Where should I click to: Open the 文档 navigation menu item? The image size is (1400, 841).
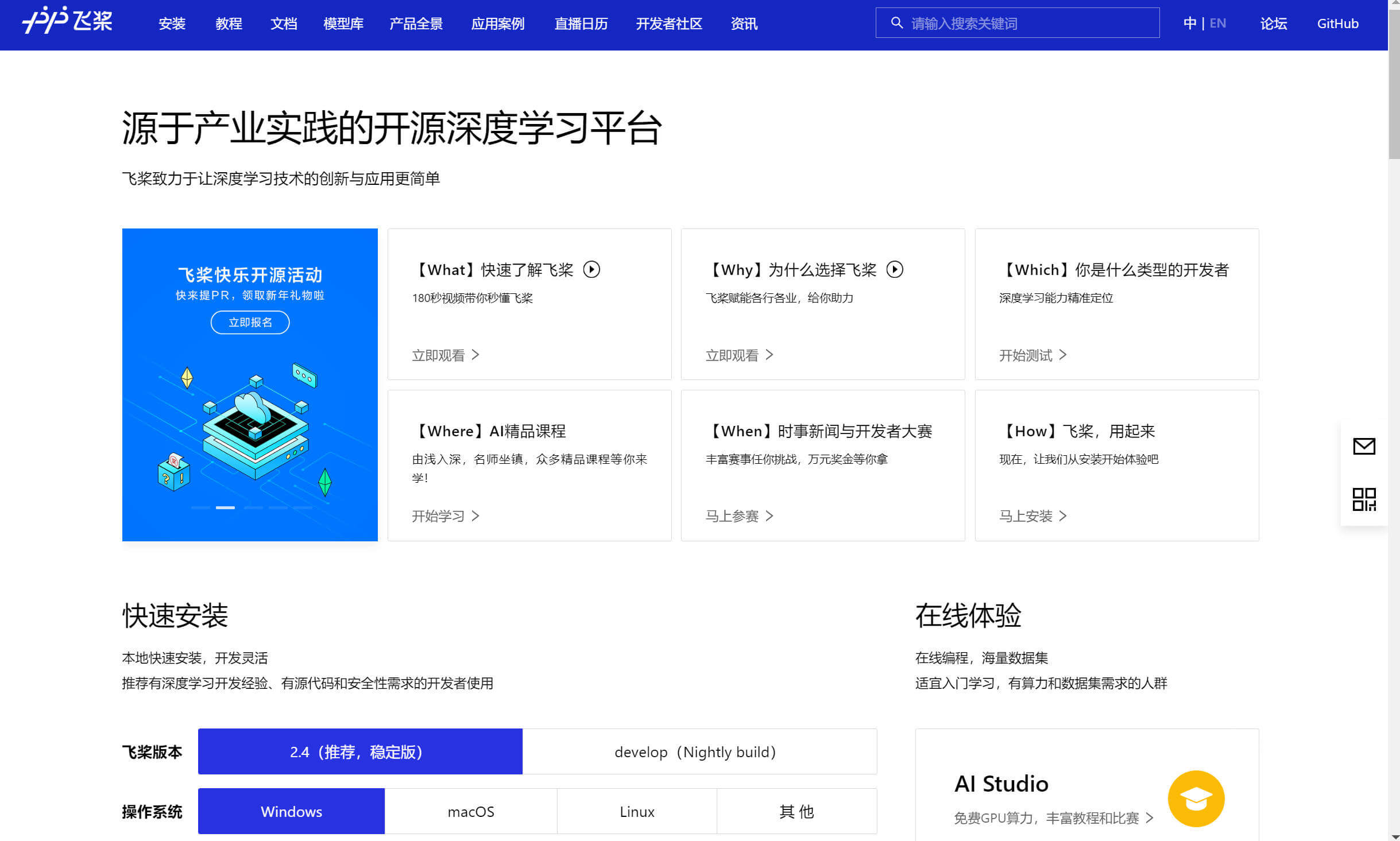pos(283,24)
